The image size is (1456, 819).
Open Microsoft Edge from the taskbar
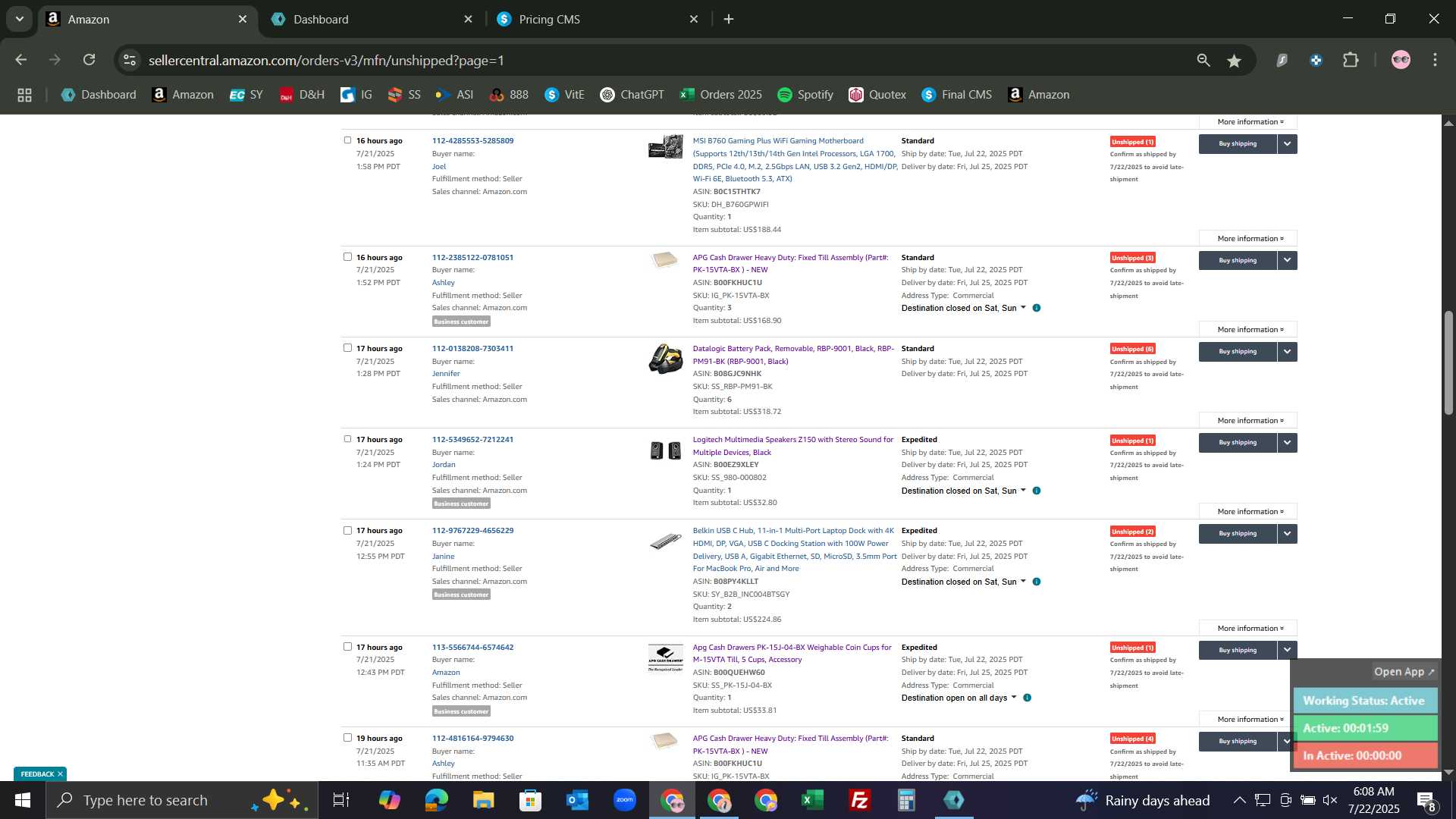pyautogui.click(x=436, y=800)
